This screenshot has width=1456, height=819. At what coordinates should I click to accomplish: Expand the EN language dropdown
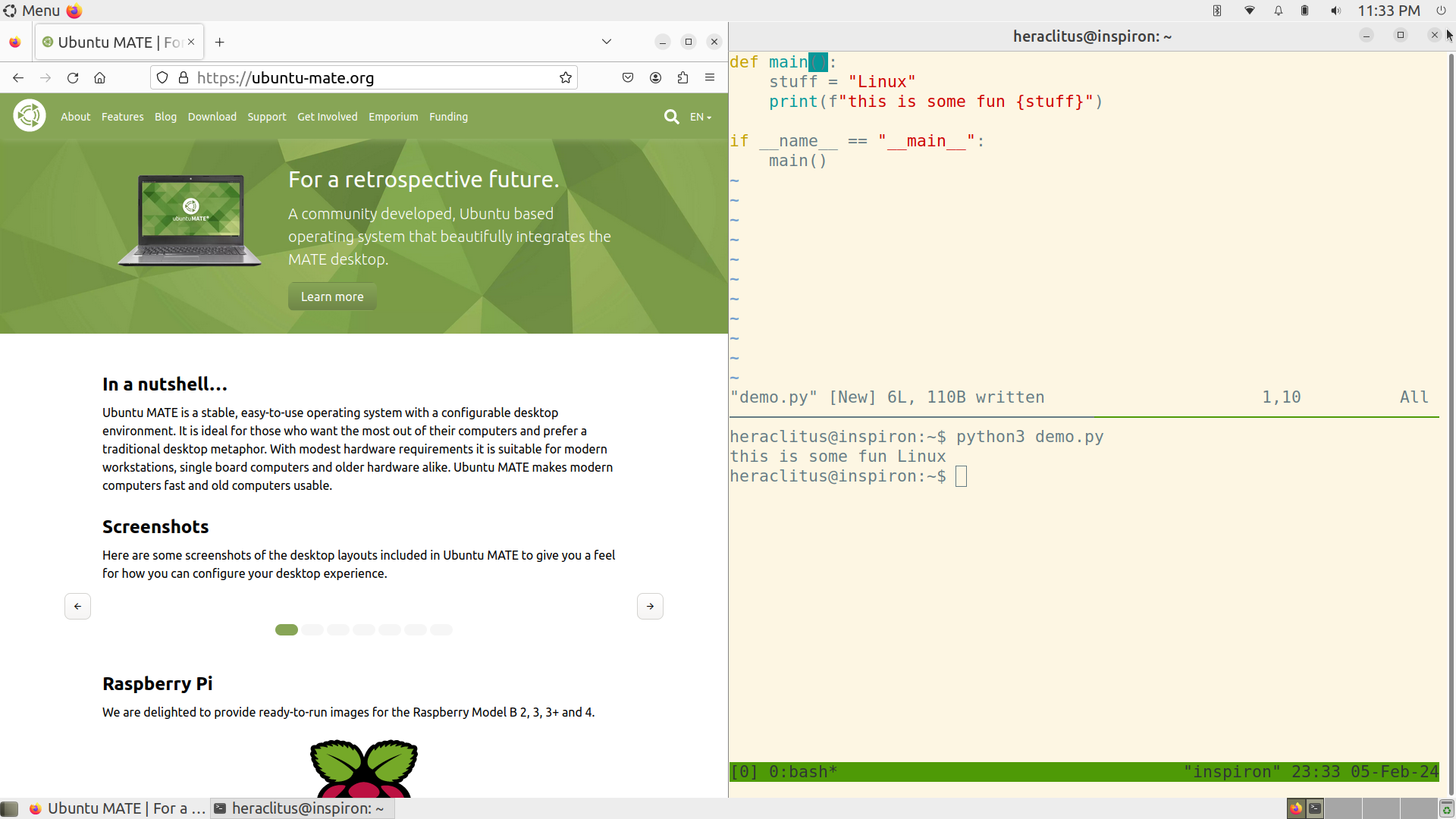point(700,117)
